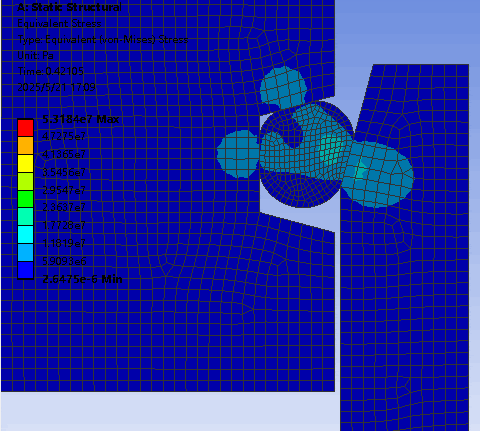This screenshot has height=431, width=480.
Task: Click the Type: Equivalent (von-Mises) Stress line
Action: (103, 40)
